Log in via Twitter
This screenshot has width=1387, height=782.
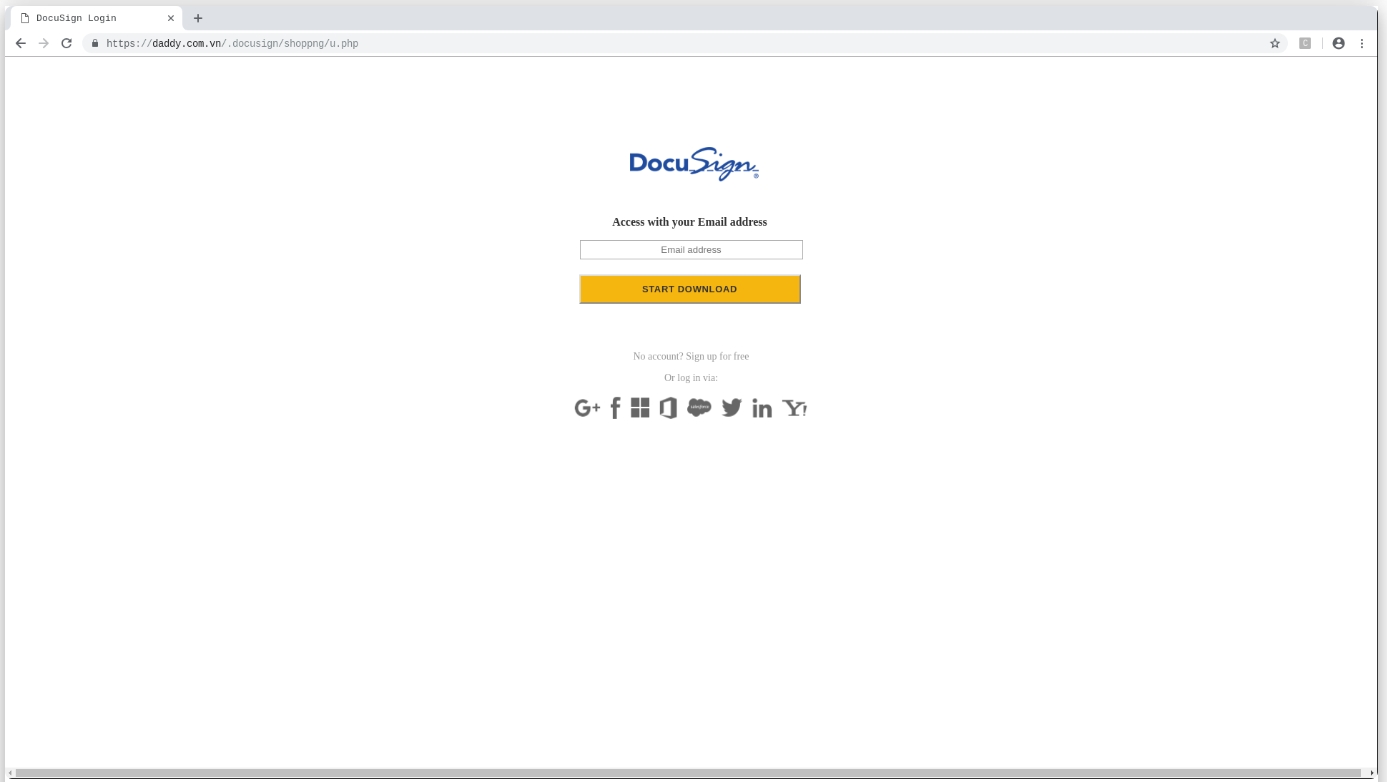[x=731, y=408]
